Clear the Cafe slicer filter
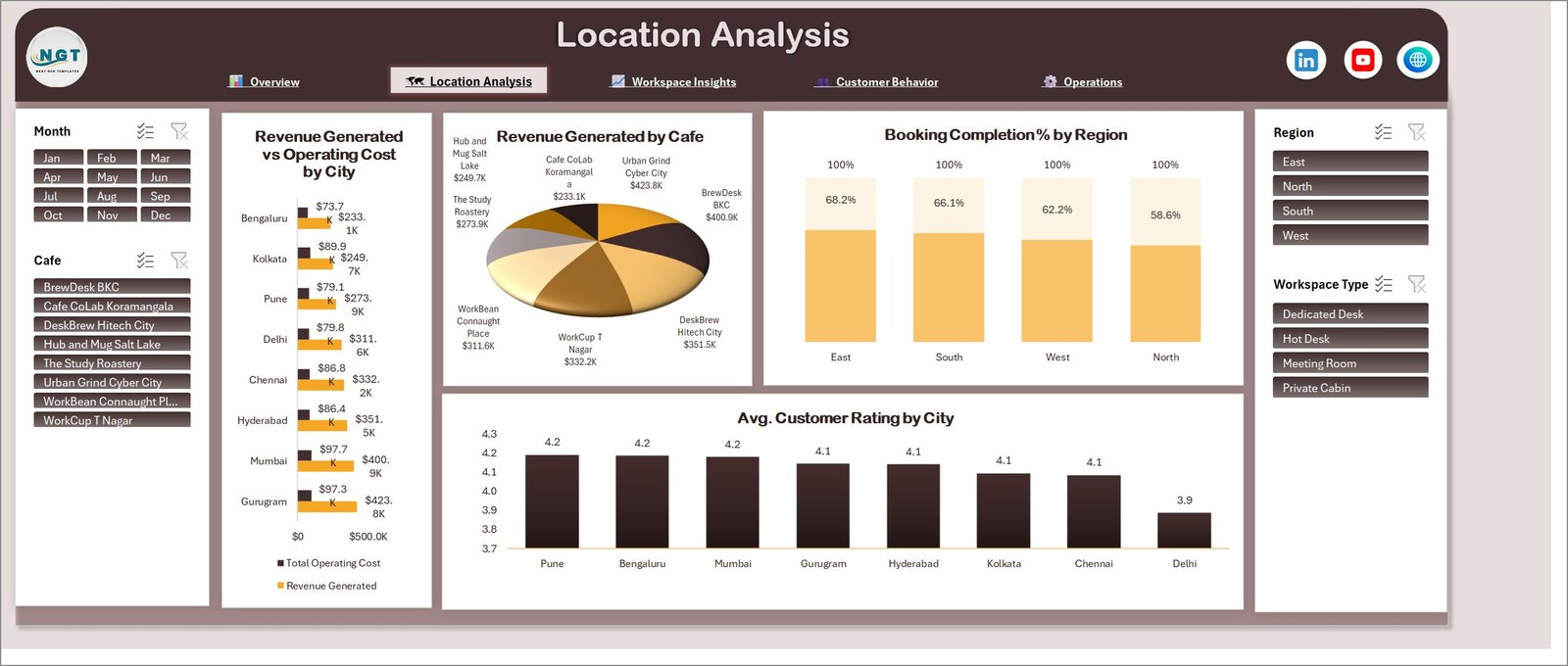 tap(179, 261)
